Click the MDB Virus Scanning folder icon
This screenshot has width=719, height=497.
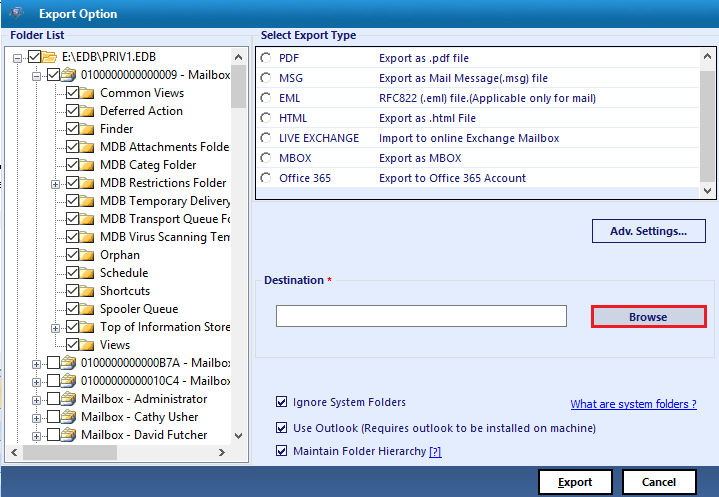pyautogui.click(x=87, y=237)
